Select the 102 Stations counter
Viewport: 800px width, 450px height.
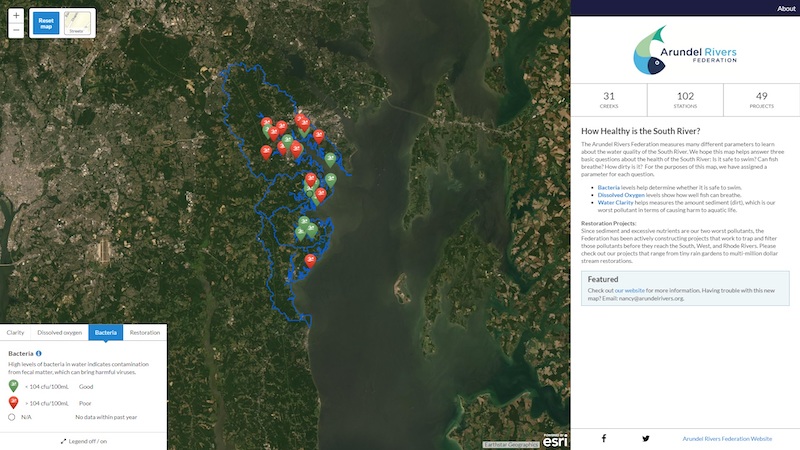point(685,100)
